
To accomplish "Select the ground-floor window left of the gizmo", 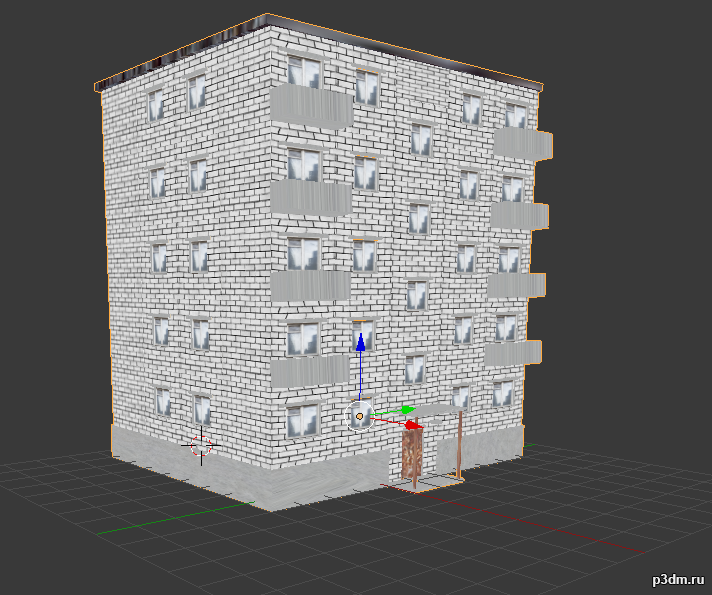I will [303, 422].
